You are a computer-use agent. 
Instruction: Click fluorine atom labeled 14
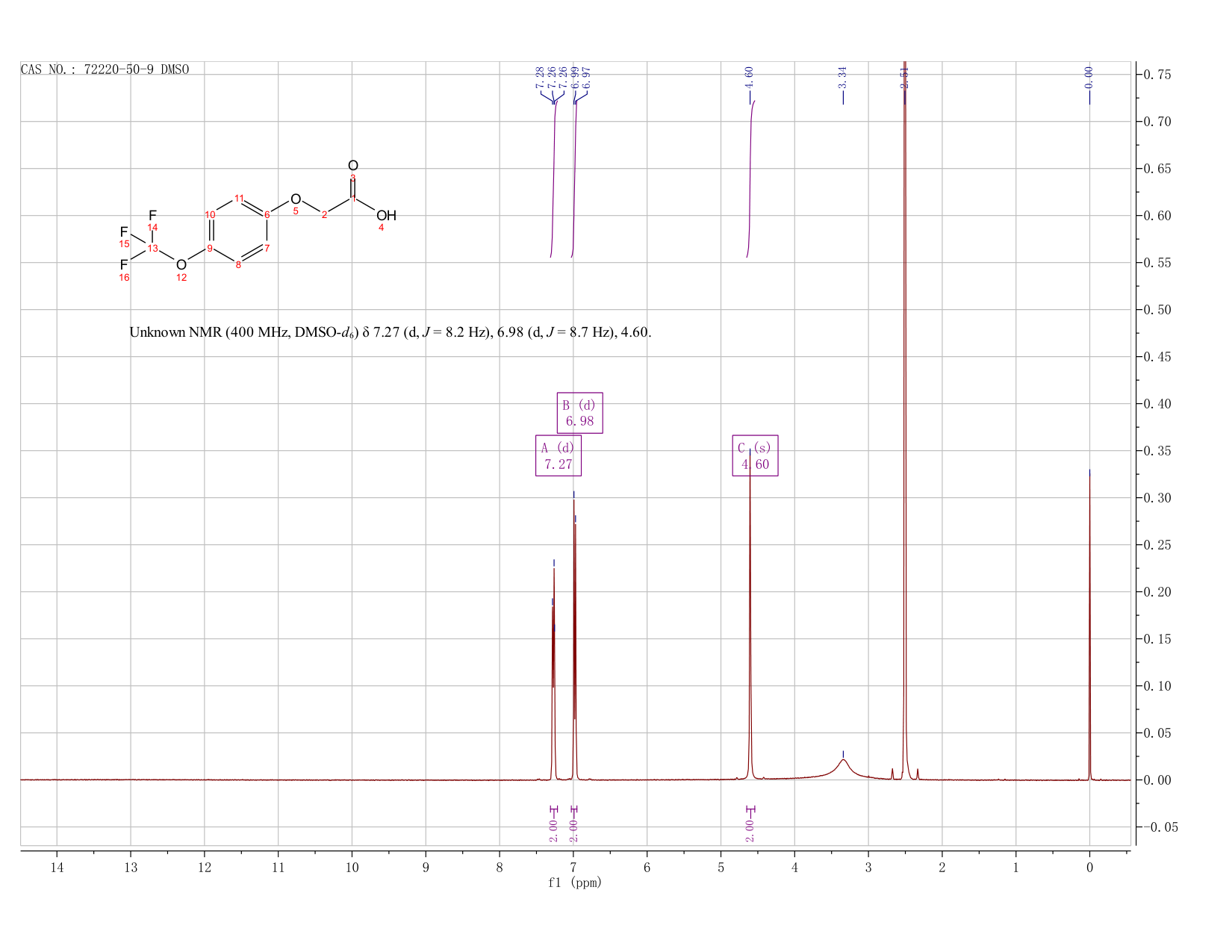[x=152, y=216]
